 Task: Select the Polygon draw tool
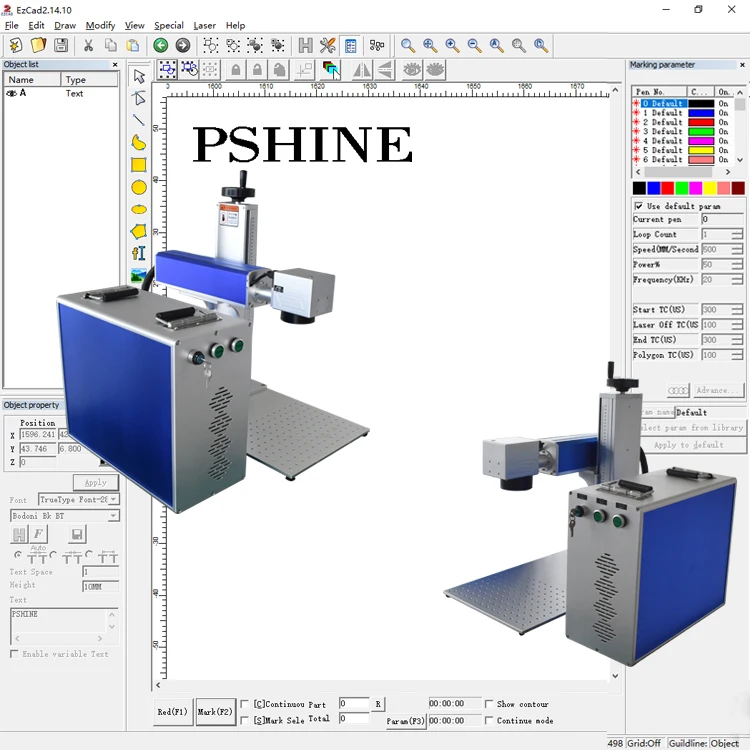click(x=139, y=232)
